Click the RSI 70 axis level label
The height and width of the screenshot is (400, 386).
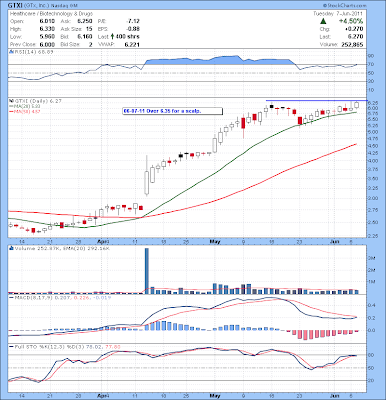coord(372,64)
